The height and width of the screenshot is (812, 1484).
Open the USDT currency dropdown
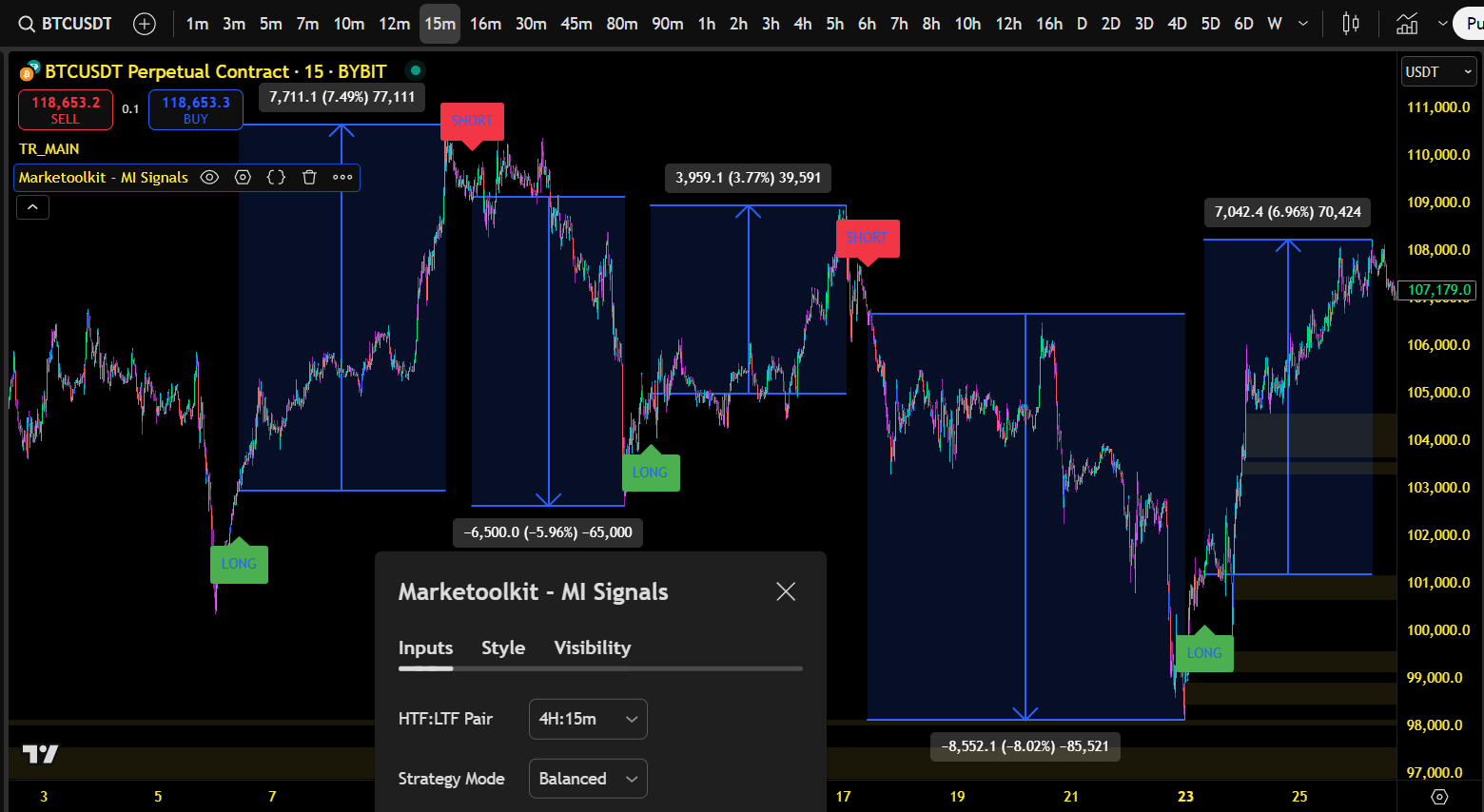1438,71
